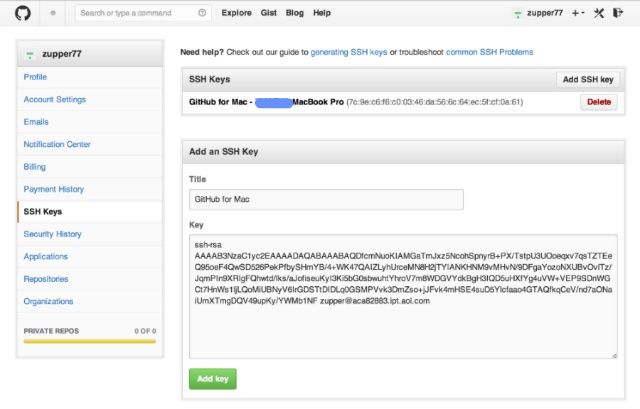Select Profile in settings sidebar

point(35,77)
